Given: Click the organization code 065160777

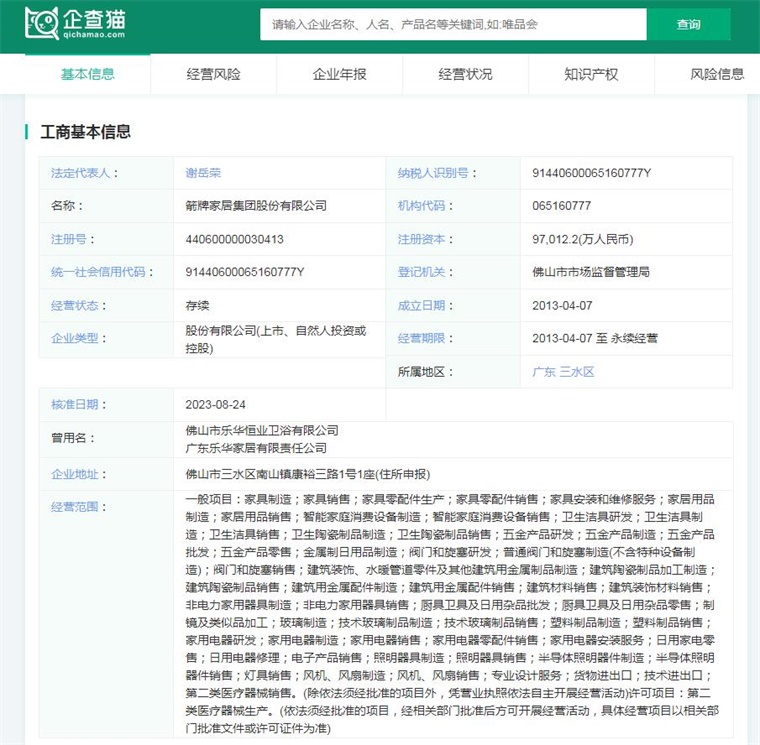Looking at the screenshot, I should pyautogui.click(x=562, y=206).
